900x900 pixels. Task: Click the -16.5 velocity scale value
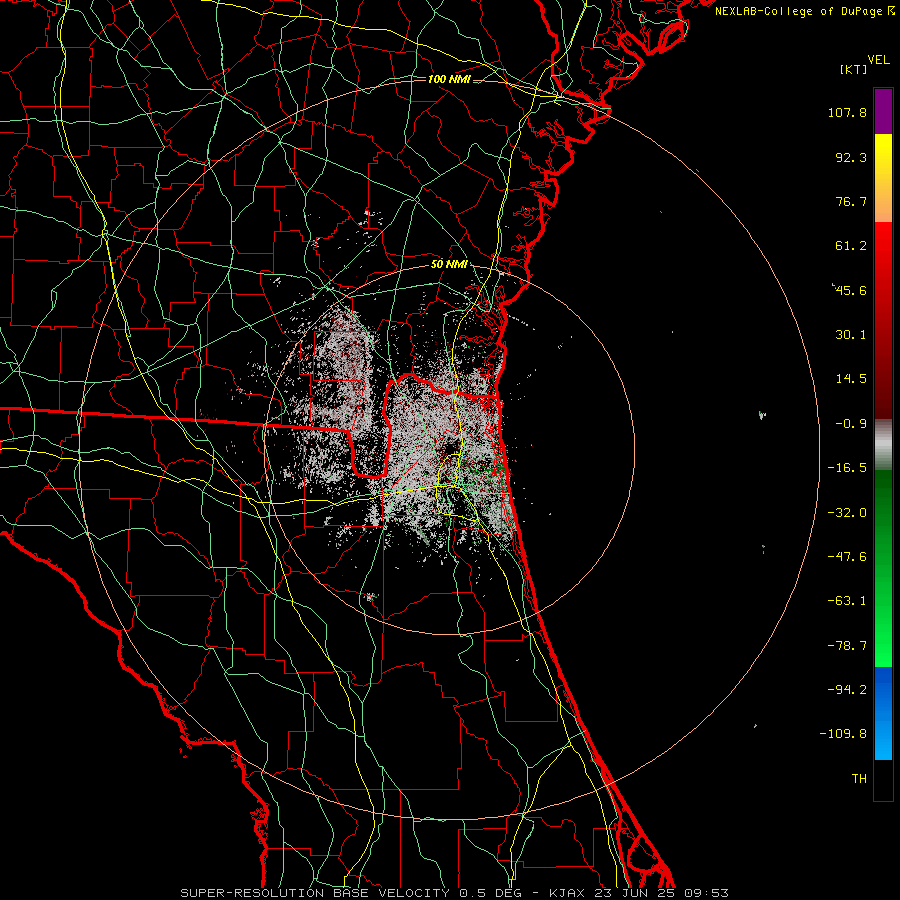click(x=847, y=468)
